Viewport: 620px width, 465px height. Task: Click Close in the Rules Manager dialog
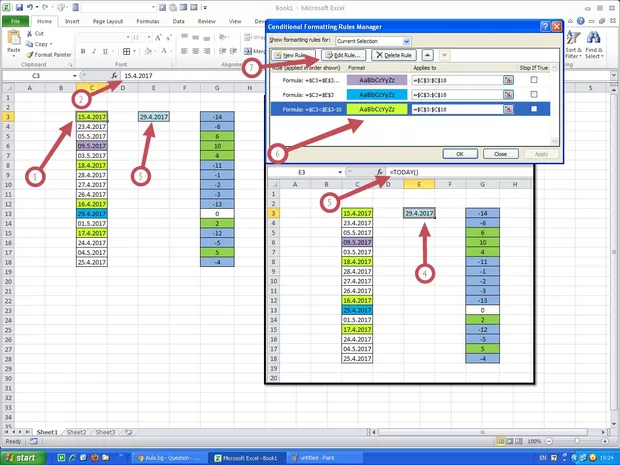pyautogui.click(x=500, y=154)
